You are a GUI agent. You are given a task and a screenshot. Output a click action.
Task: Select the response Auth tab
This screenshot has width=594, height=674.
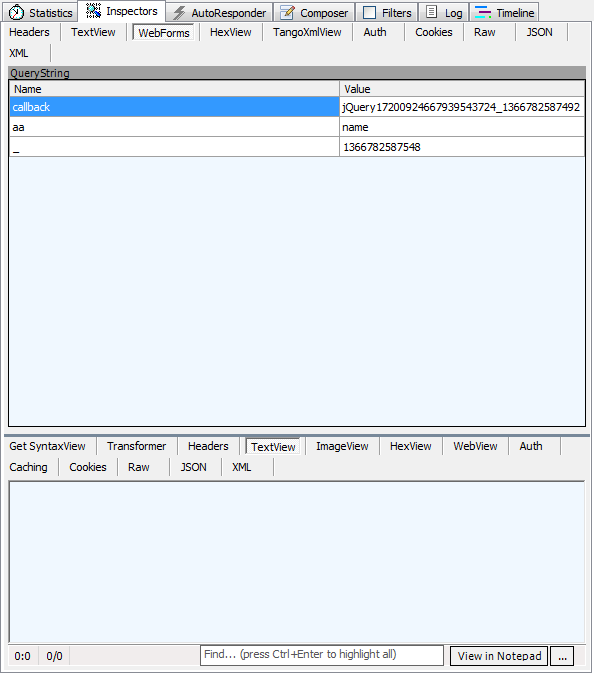[531, 446]
